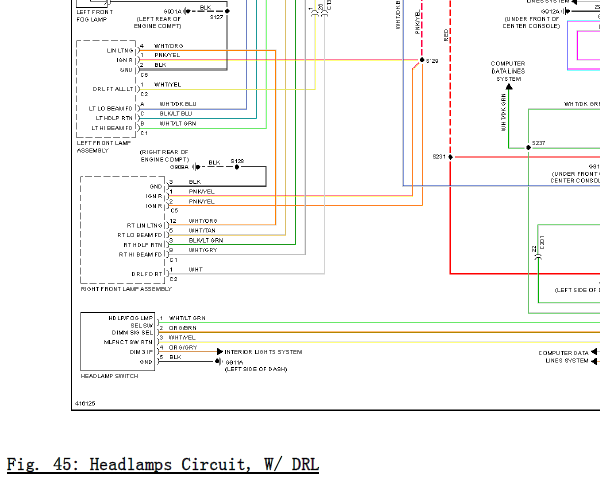Image resolution: width=600 pixels, height=504 pixels.
Task: Select the (LEFT SIDE OF DASH) location note
Action: (x=256, y=369)
